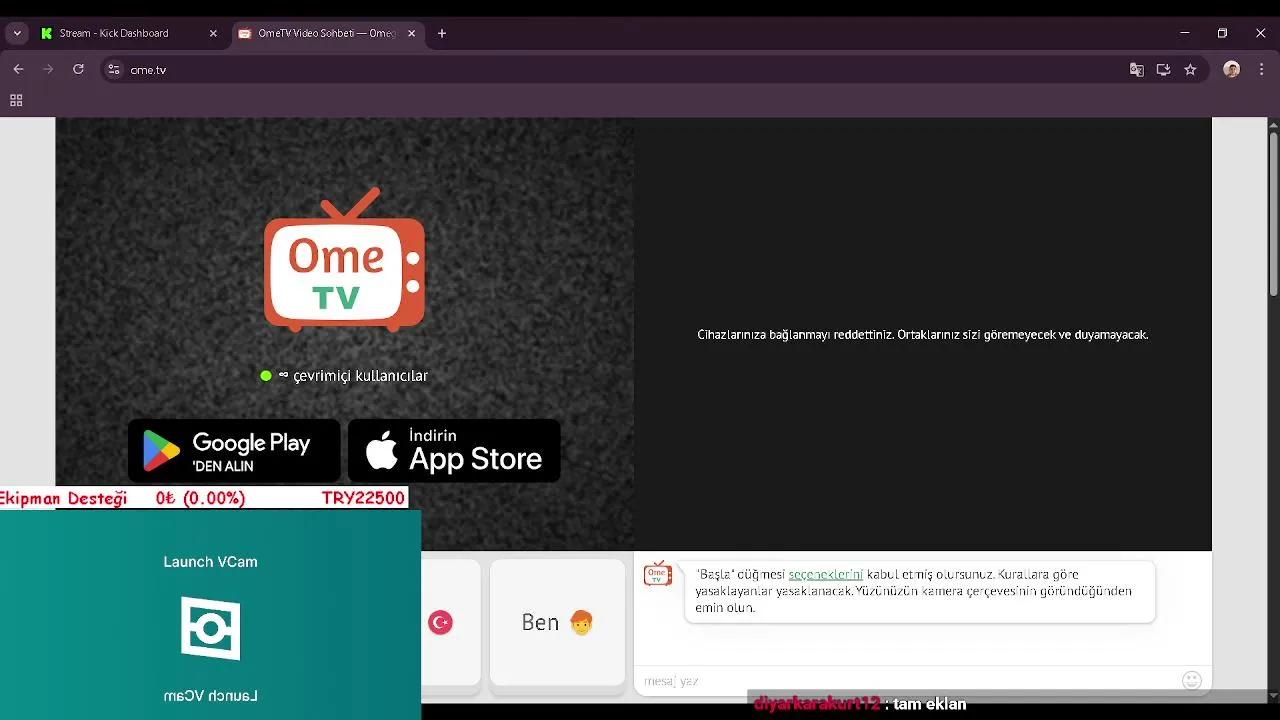The height and width of the screenshot is (720, 1280).
Task: Open the Google Translate page icon
Action: point(1137,70)
